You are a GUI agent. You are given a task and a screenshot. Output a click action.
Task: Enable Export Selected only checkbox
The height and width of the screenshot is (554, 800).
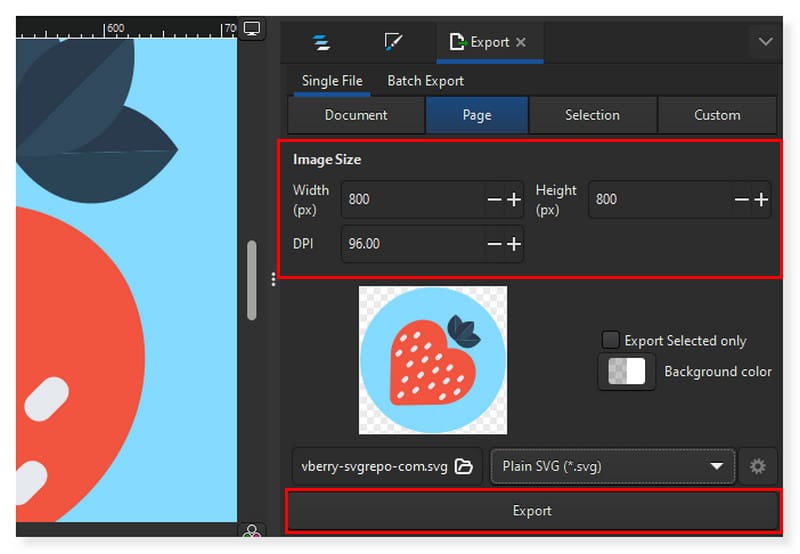(610, 340)
